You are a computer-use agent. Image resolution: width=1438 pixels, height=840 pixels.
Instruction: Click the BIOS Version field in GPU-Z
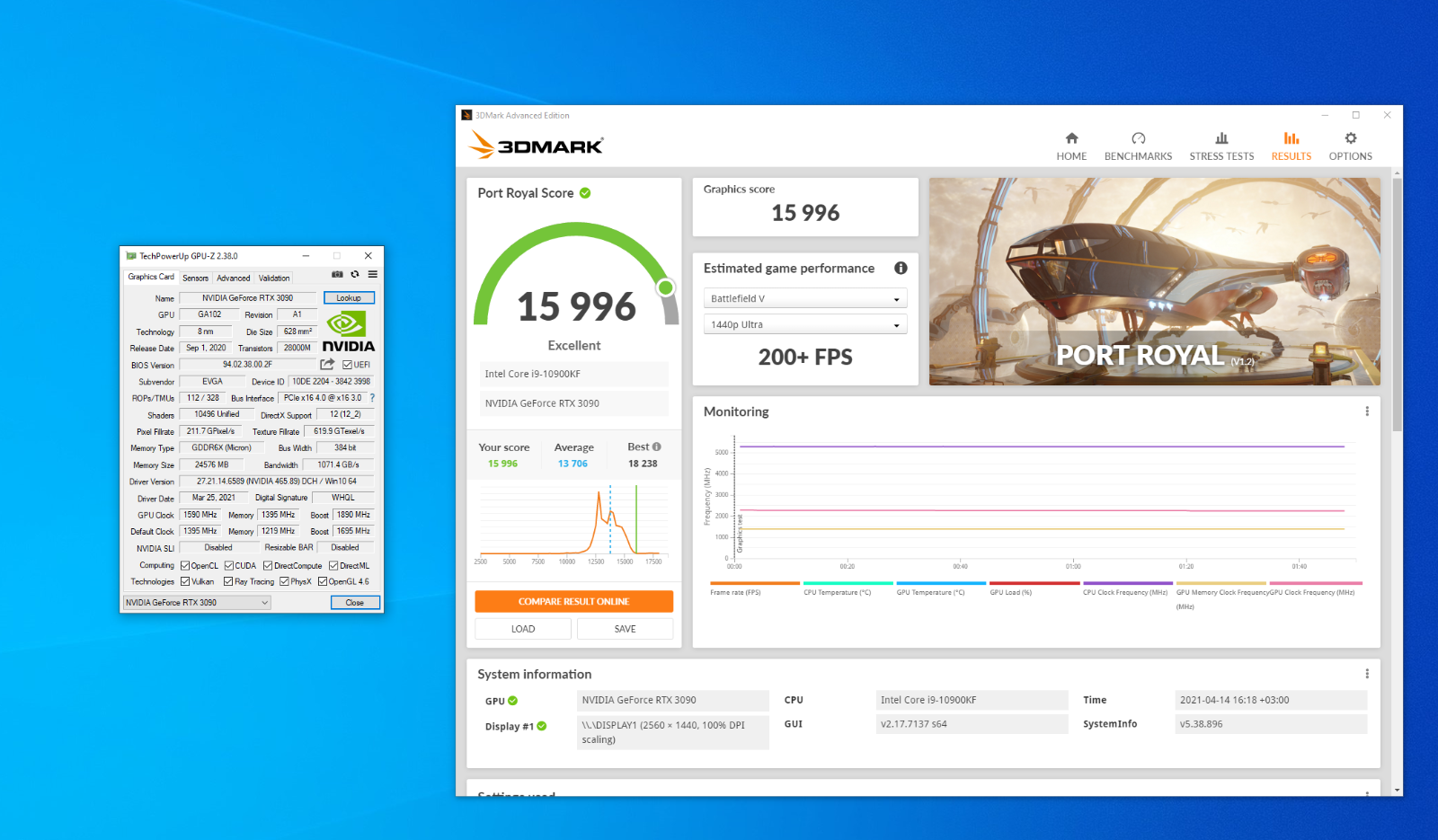click(247, 365)
